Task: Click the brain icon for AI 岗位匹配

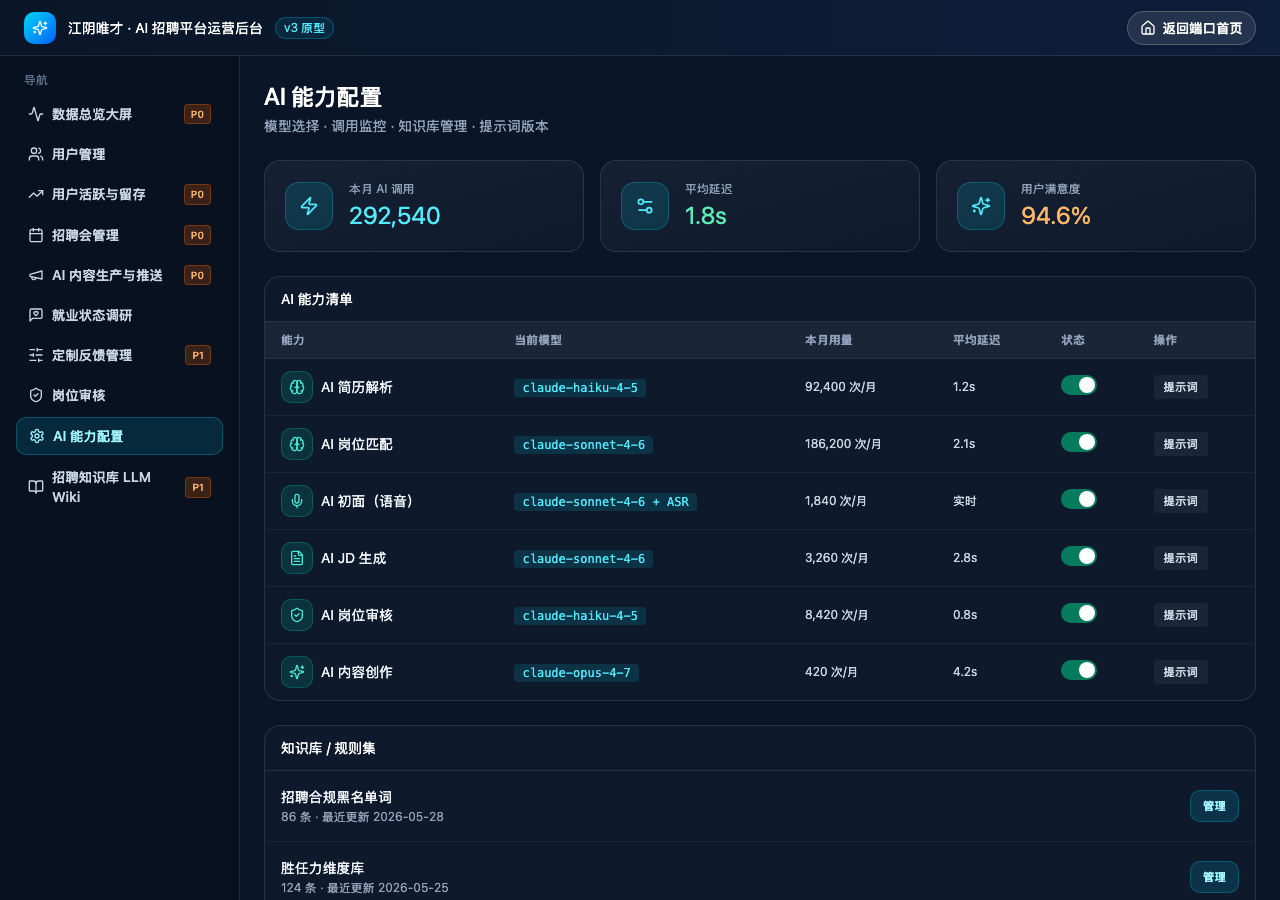Action: 297,444
